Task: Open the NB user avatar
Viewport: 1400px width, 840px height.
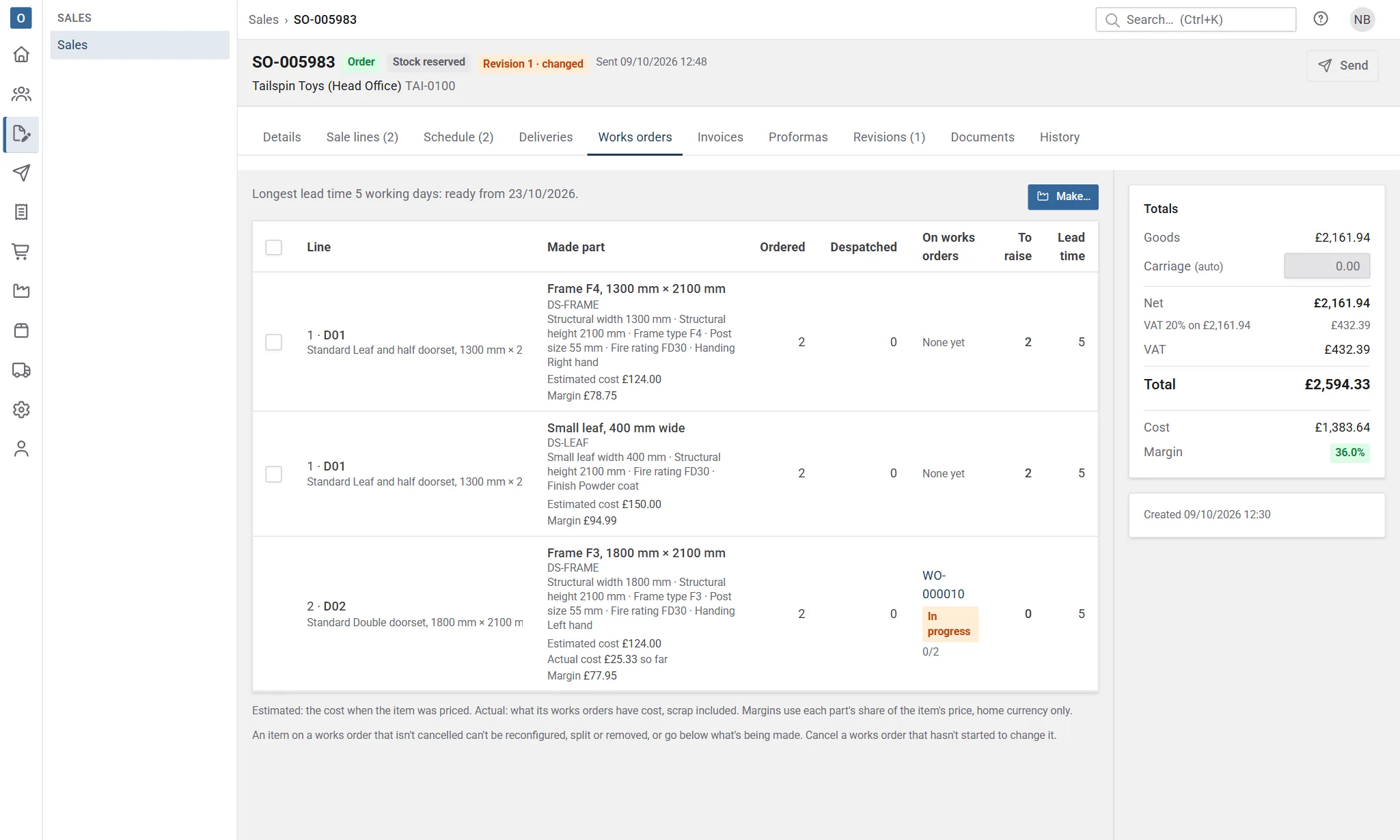Action: [1362, 20]
